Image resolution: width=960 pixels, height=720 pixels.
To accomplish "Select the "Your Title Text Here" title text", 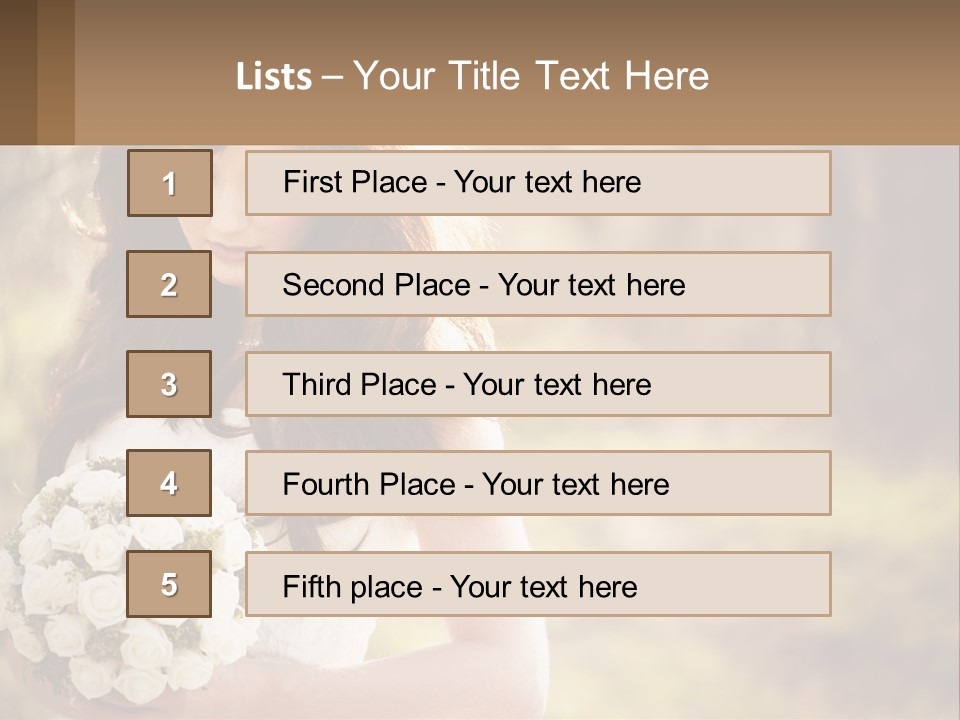I will coord(531,76).
